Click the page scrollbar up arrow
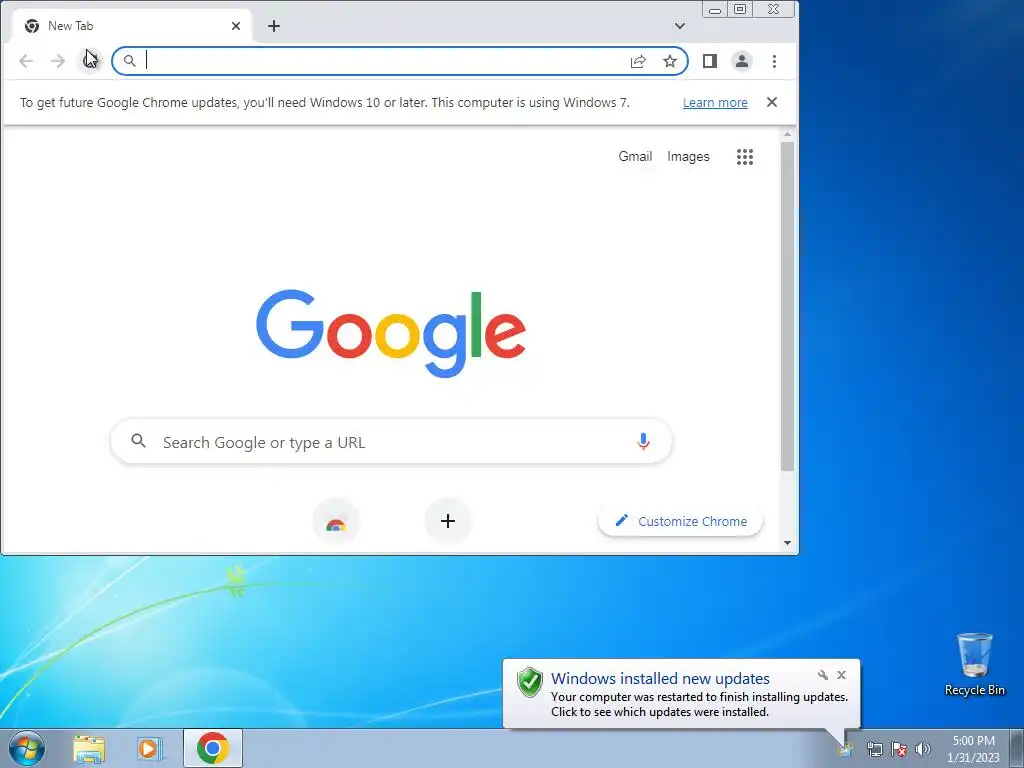 tap(788, 135)
